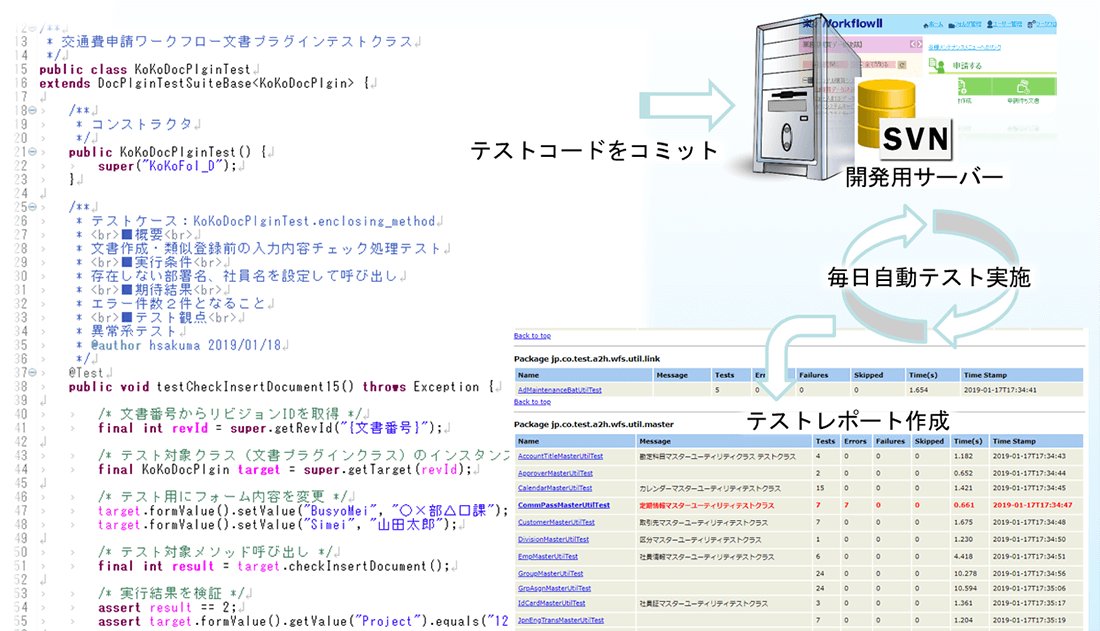Click the timestamp 2019-01-17T17:34:41
The height and width of the screenshot is (631, 1100).
click(x=1000, y=390)
